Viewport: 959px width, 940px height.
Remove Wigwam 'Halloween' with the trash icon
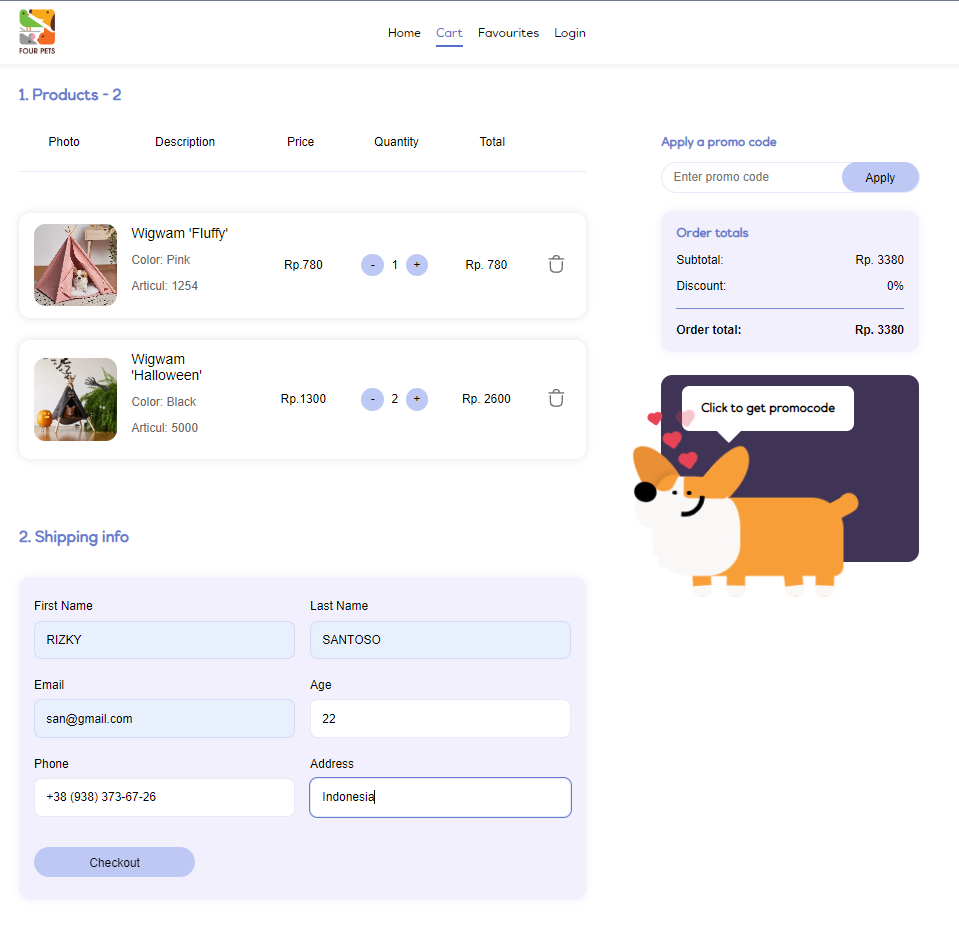coord(556,398)
